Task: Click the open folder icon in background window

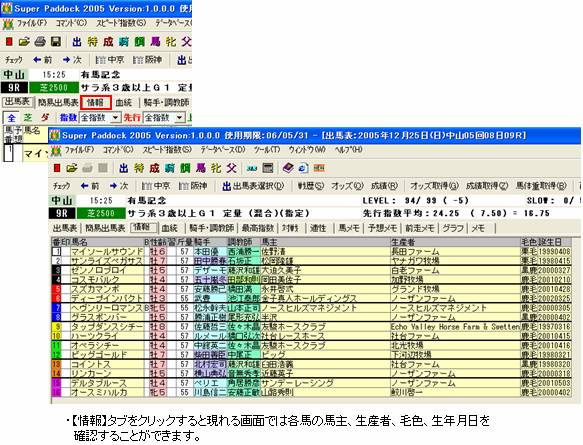Action: click(x=24, y=42)
